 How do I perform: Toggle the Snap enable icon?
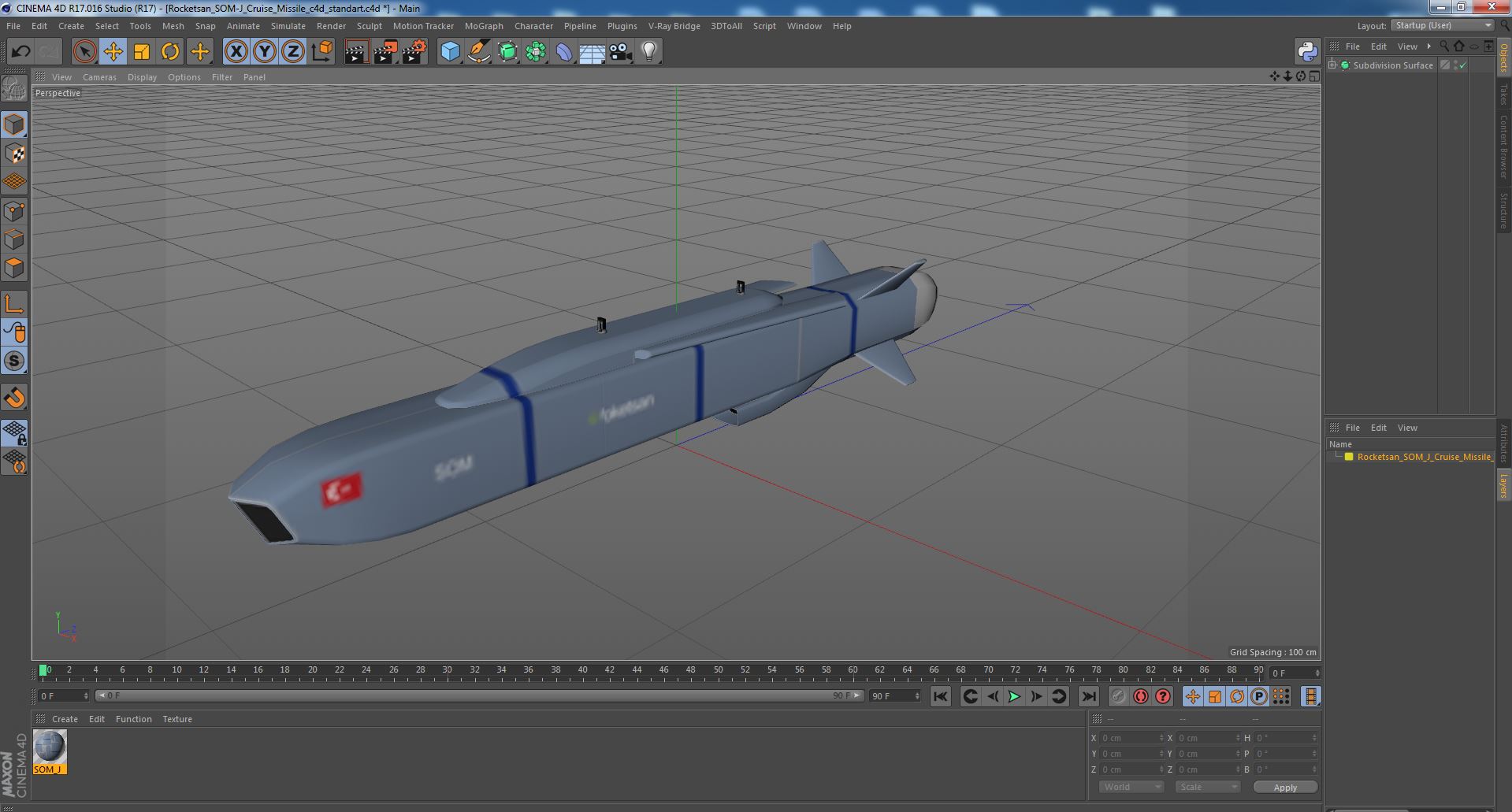coord(14,398)
